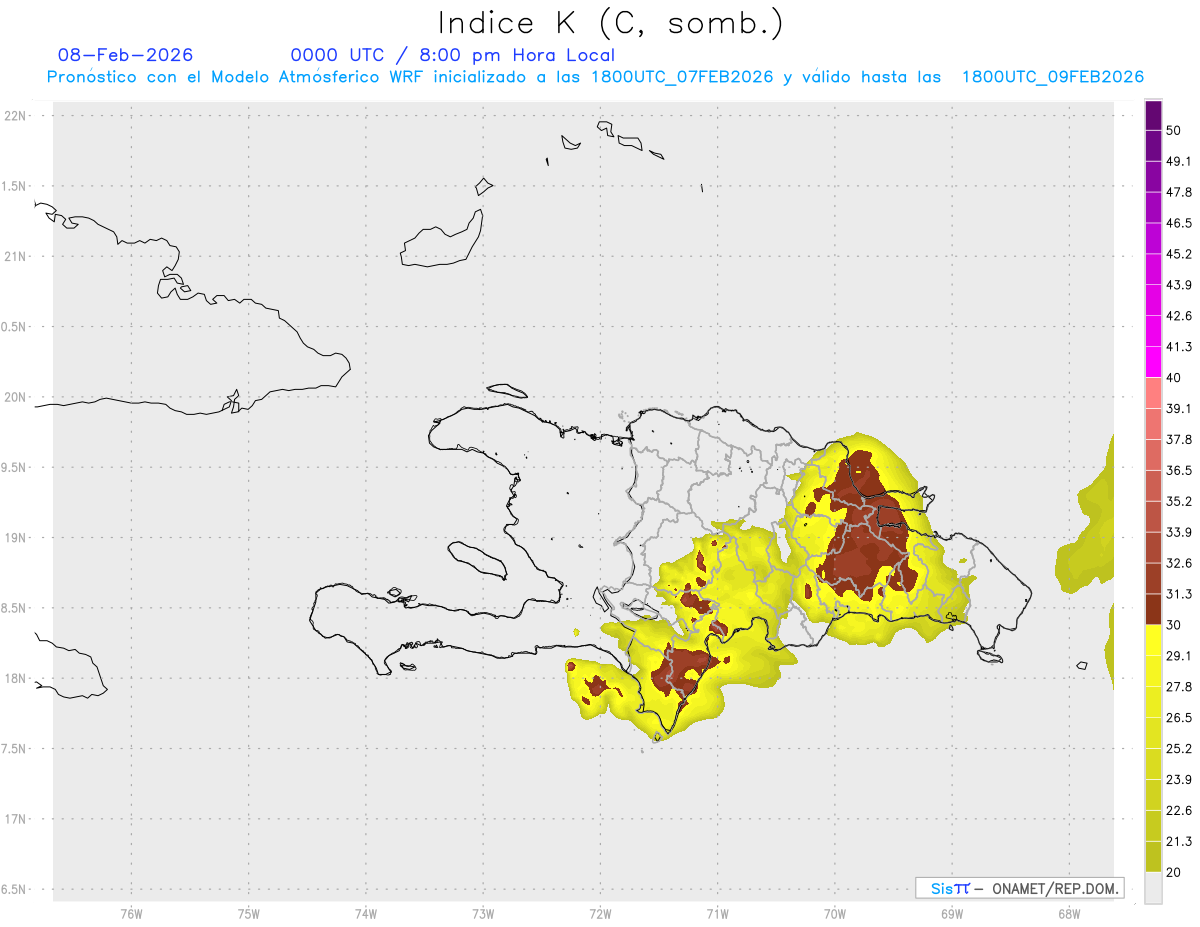Click the dark brown colorbar segment between 30 and 31.3
The width and height of the screenshot is (1200, 927).
(x=1153, y=609)
